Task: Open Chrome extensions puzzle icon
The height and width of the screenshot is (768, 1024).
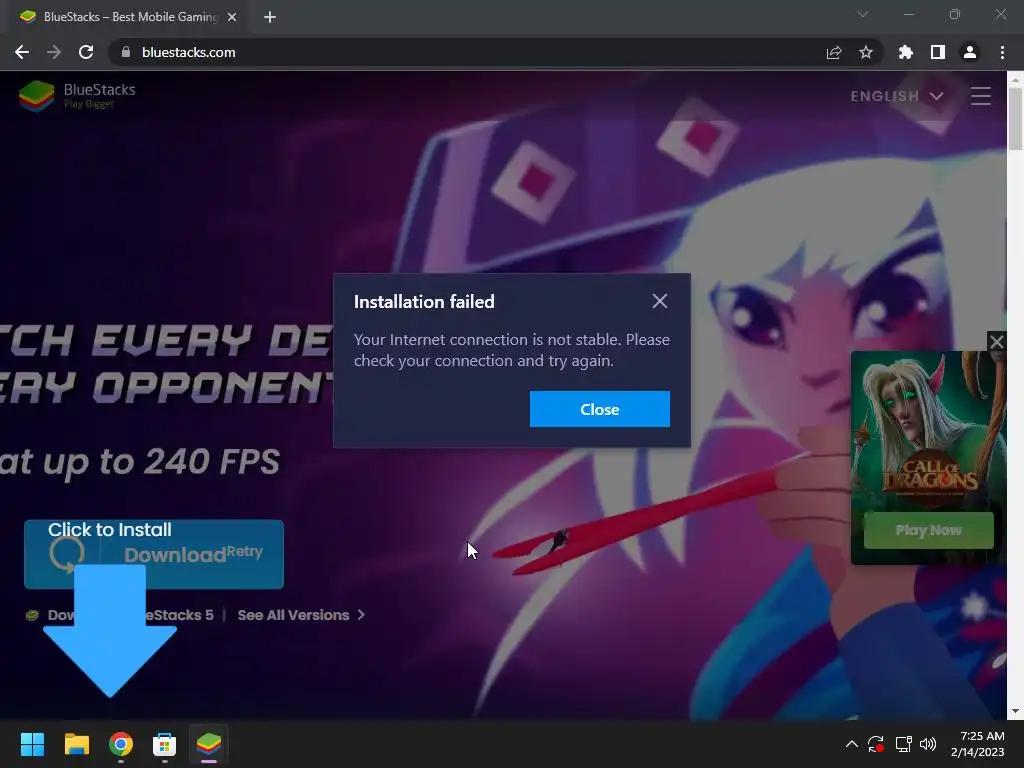Action: [906, 52]
